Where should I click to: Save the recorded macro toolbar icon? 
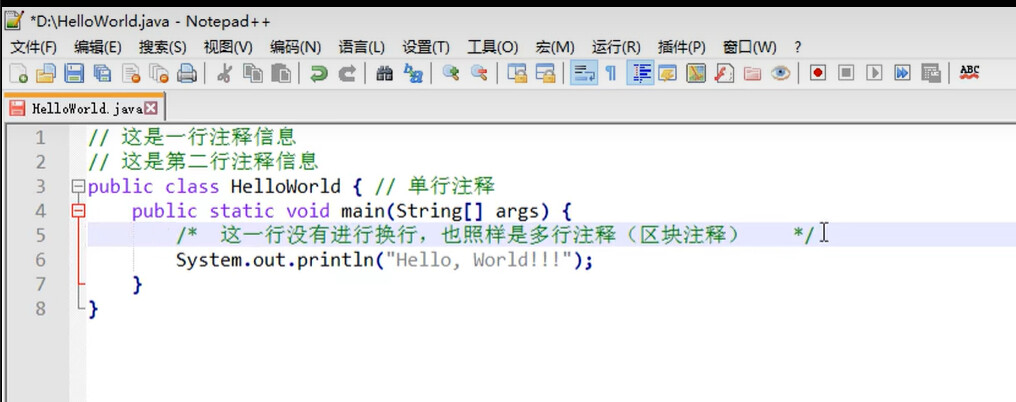click(930, 73)
